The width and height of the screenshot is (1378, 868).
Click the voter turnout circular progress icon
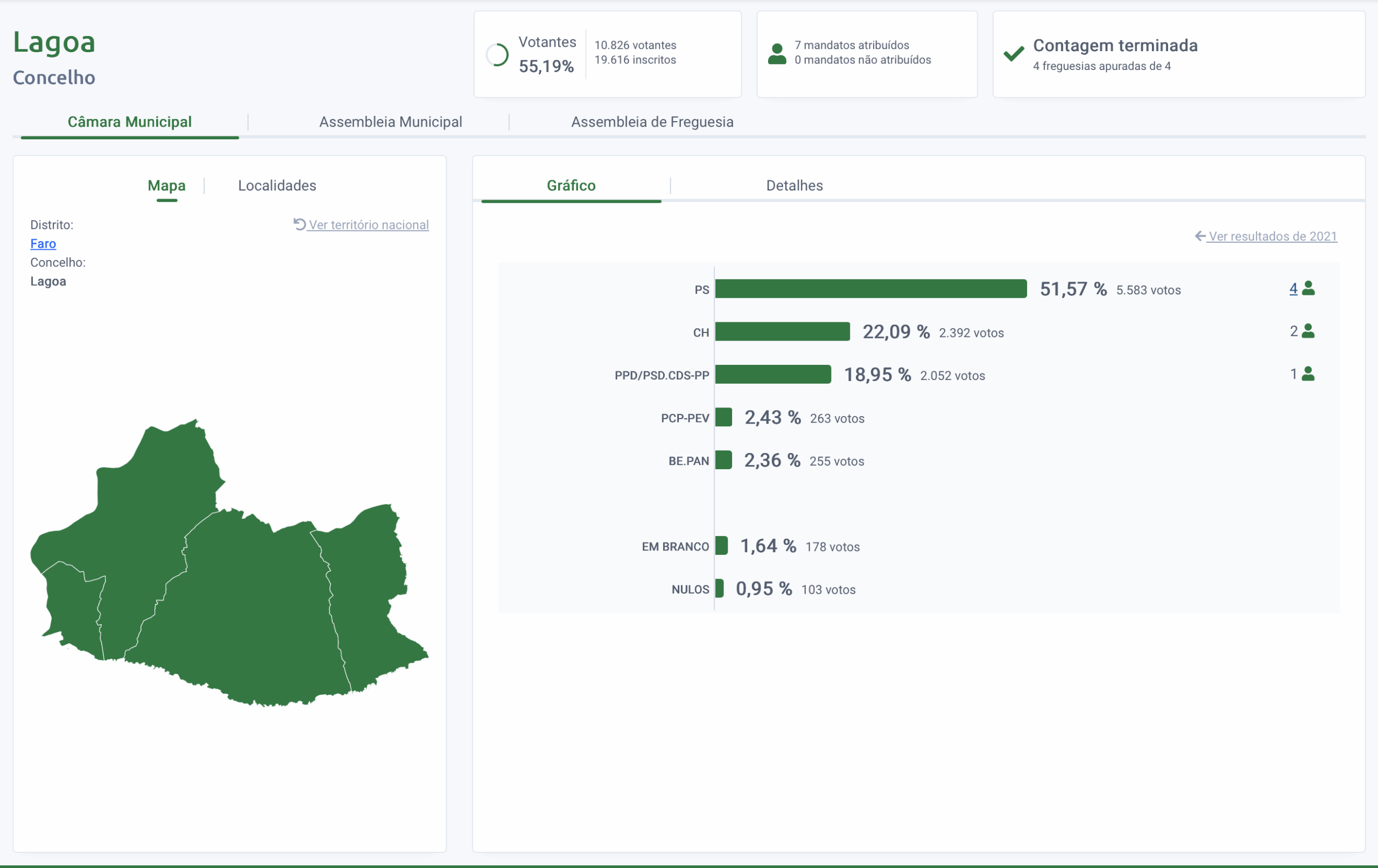pos(497,55)
